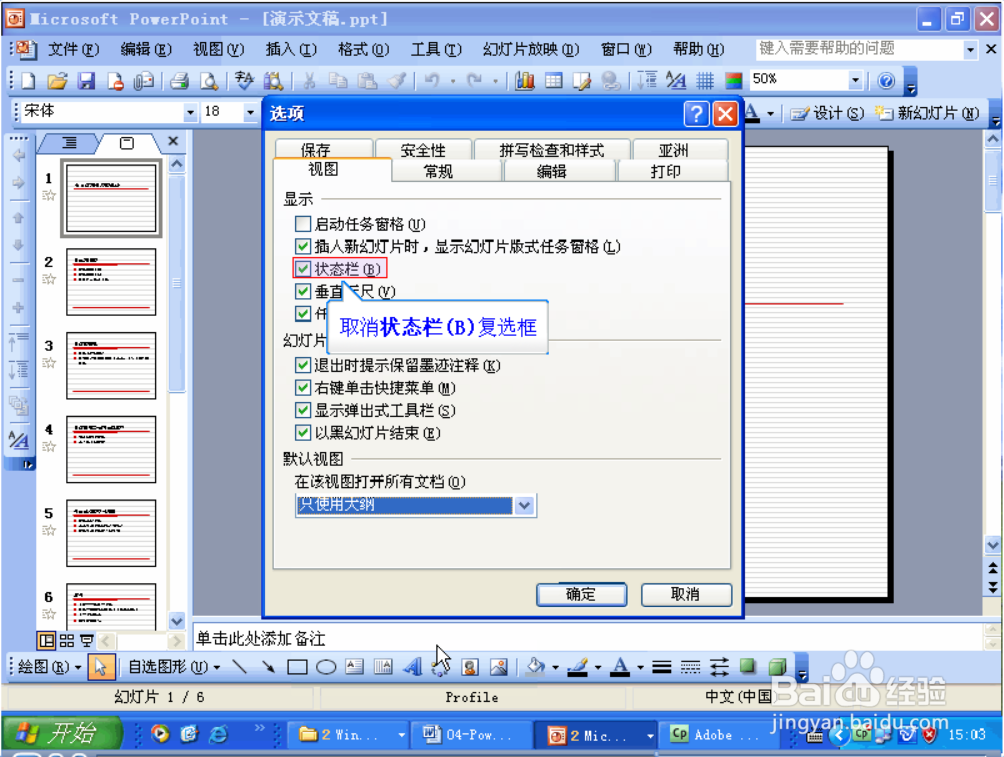Viewport: 1004px width, 757px height.
Task: Toggle 以黑幻灯片结束 checkbox
Action: click(302, 433)
